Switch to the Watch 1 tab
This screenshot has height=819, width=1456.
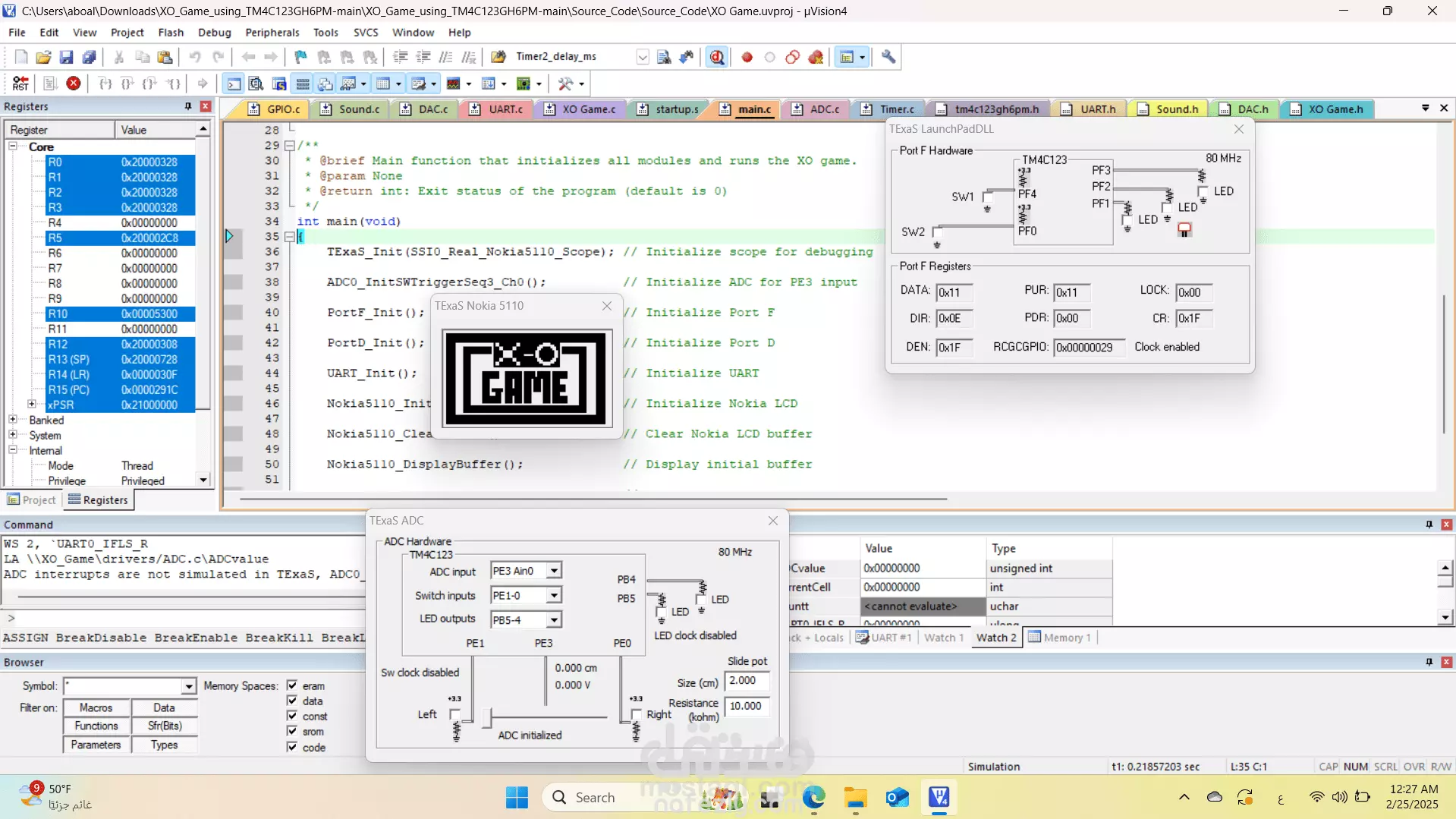tap(944, 638)
